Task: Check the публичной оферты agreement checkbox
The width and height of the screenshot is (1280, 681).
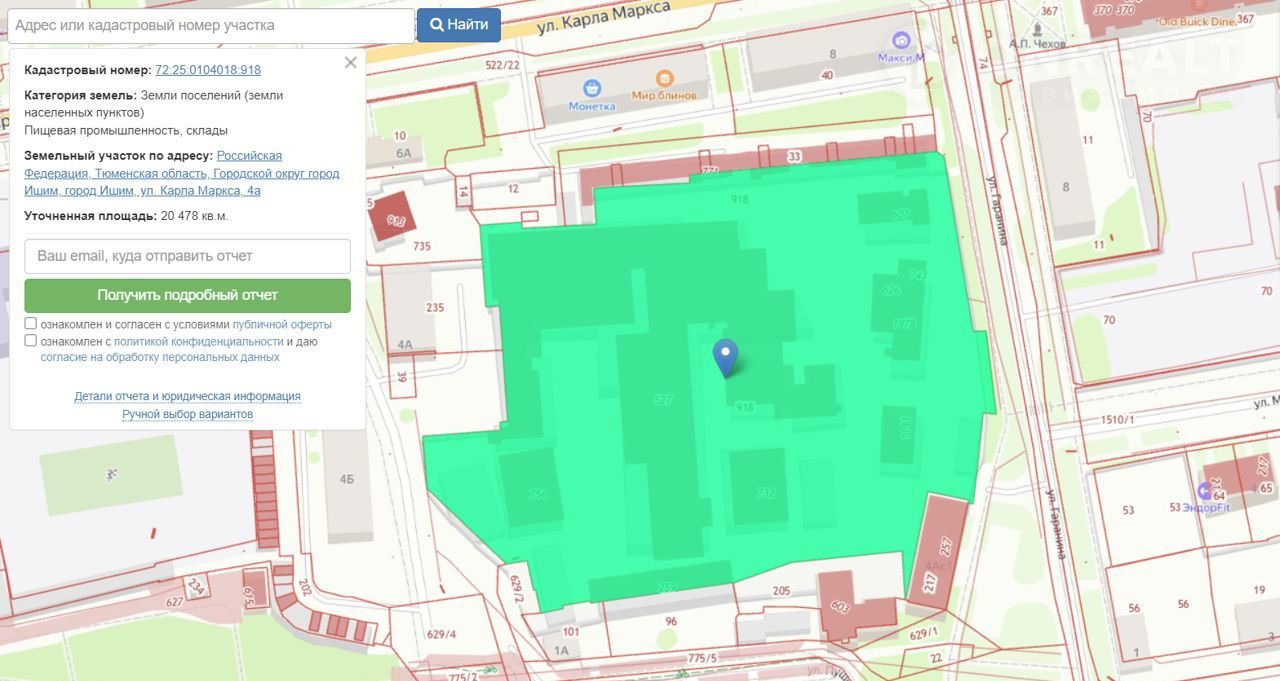Action: pos(31,324)
